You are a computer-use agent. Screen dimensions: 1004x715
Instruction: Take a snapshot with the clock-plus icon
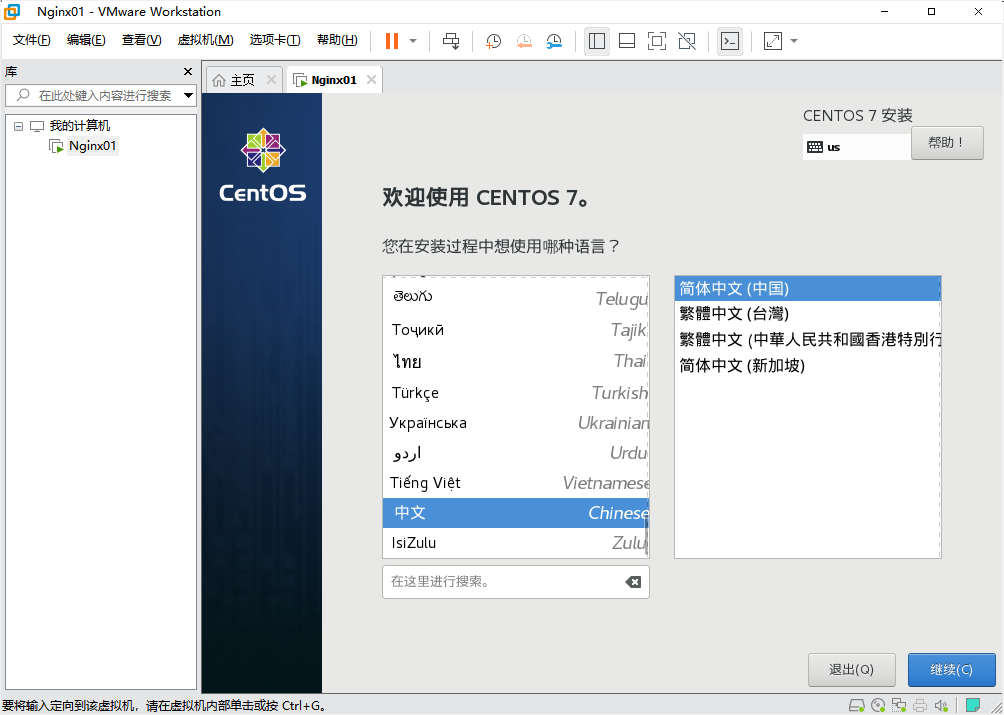pos(493,42)
